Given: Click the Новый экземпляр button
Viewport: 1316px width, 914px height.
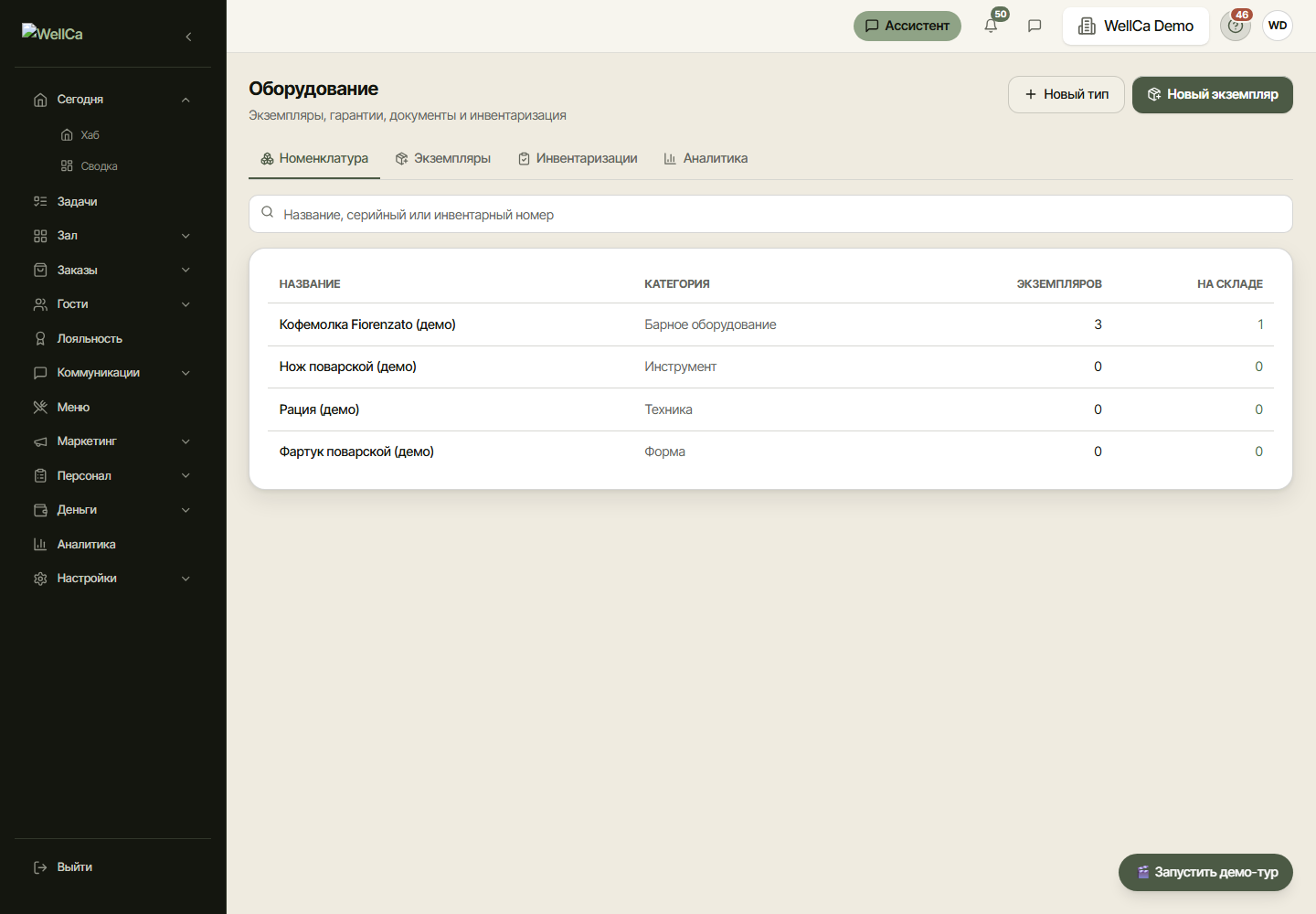Looking at the screenshot, I should coord(1213,94).
